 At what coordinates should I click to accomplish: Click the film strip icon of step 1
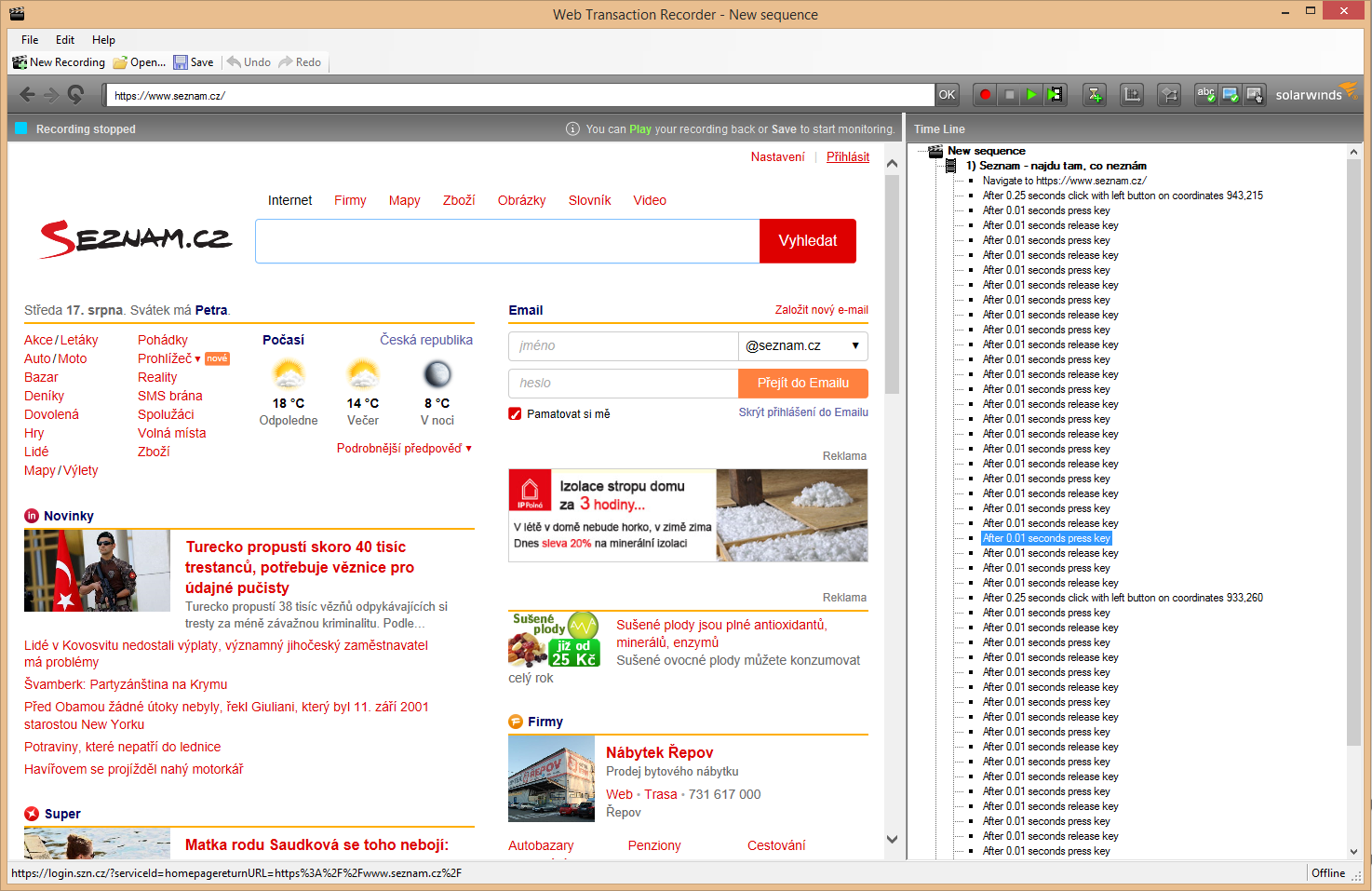tap(950, 166)
